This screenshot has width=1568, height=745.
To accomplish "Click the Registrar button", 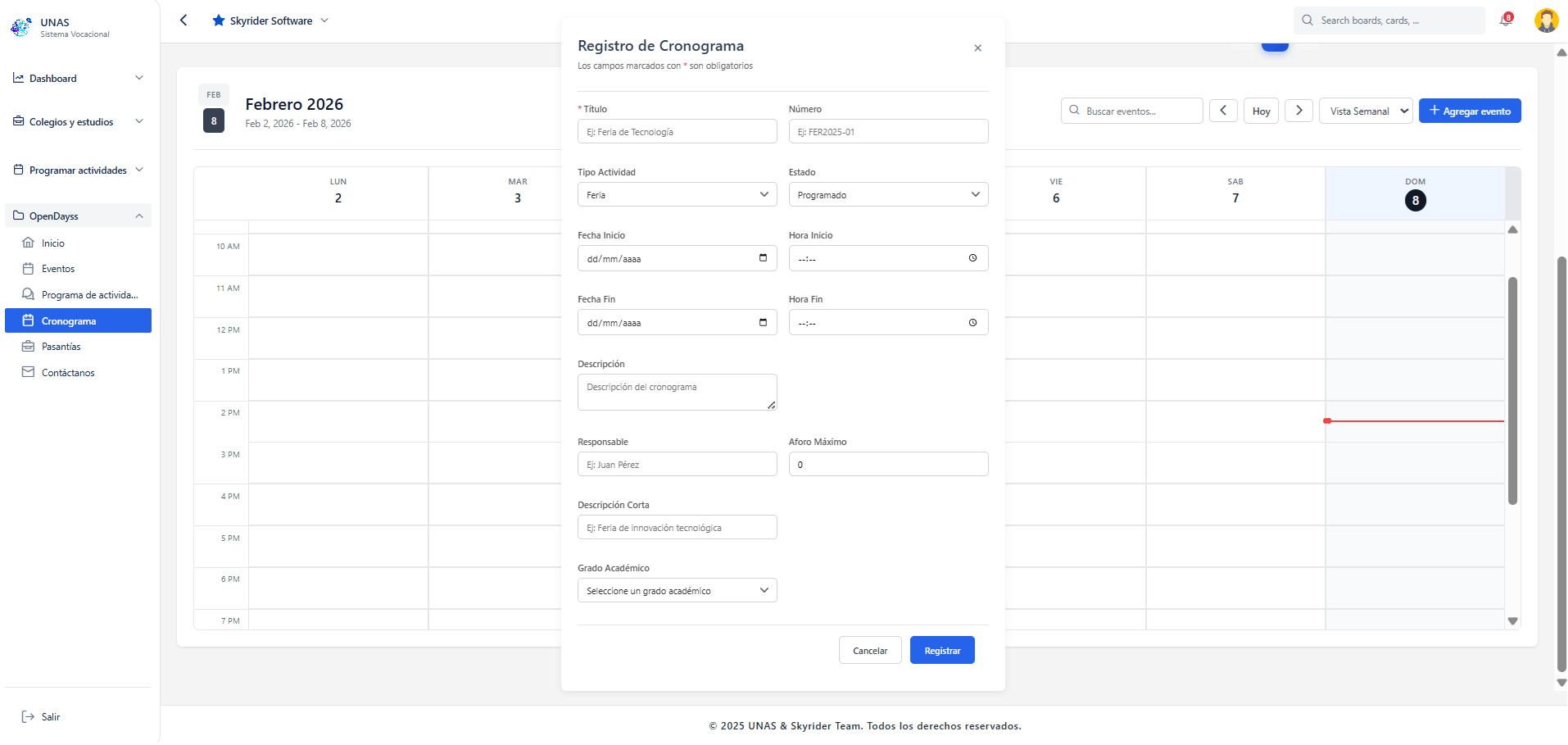I will pyautogui.click(x=942, y=651).
